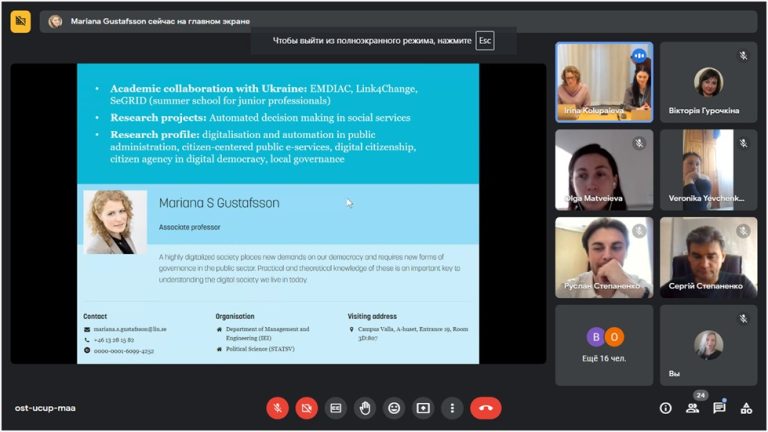This screenshot has width=768, height=432.
Task: Start presenting your screen
Action: (423, 408)
